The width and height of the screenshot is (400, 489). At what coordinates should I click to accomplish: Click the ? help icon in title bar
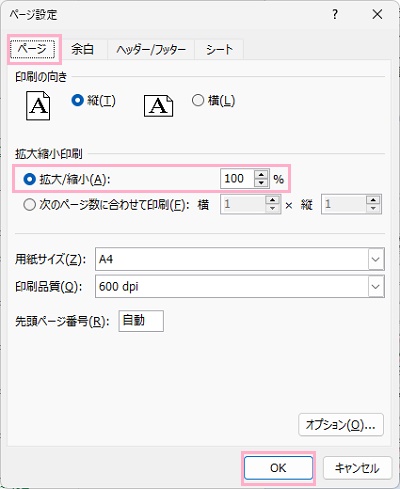coord(335,14)
